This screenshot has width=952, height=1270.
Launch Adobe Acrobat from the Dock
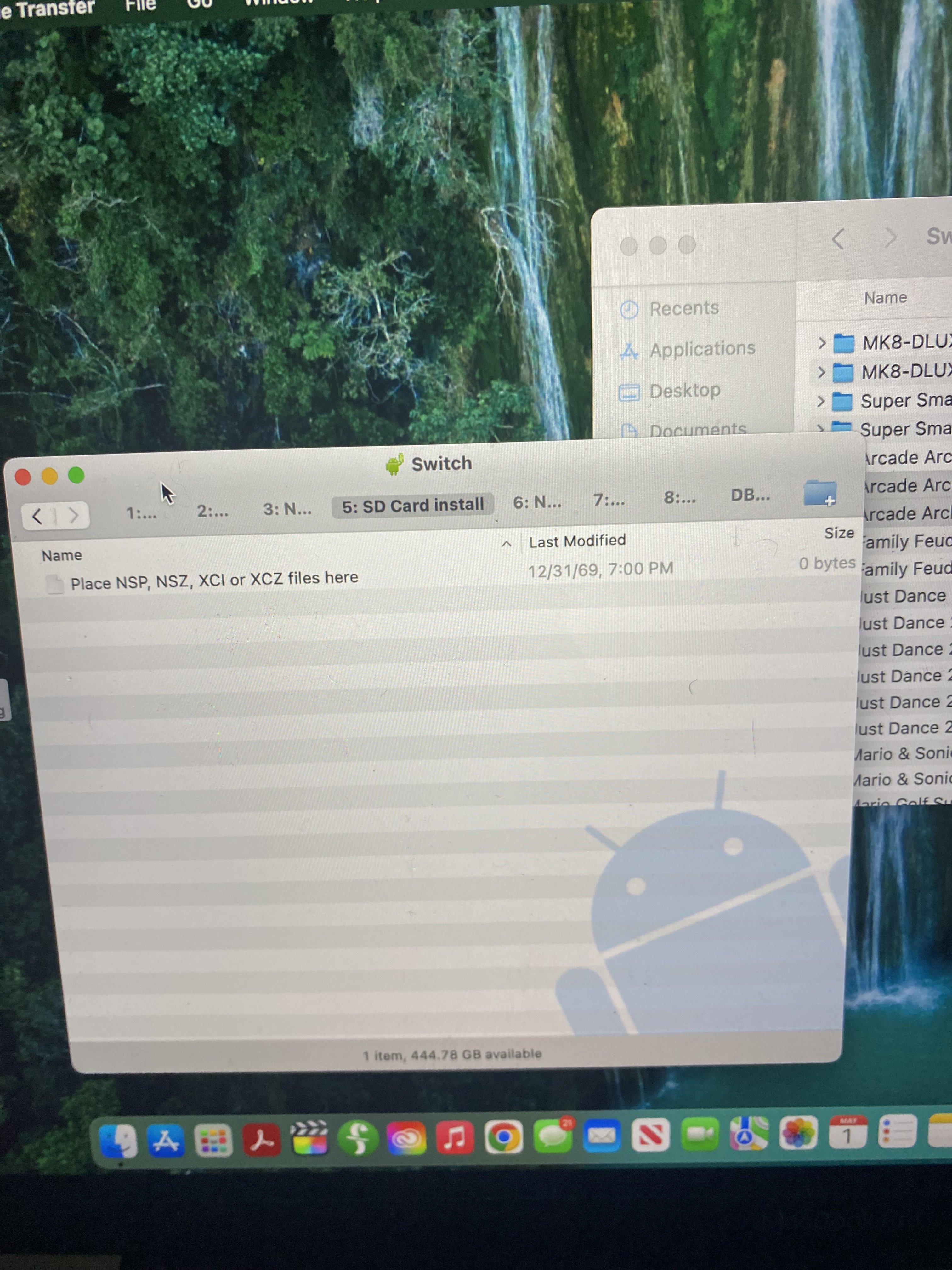coord(262,1139)
